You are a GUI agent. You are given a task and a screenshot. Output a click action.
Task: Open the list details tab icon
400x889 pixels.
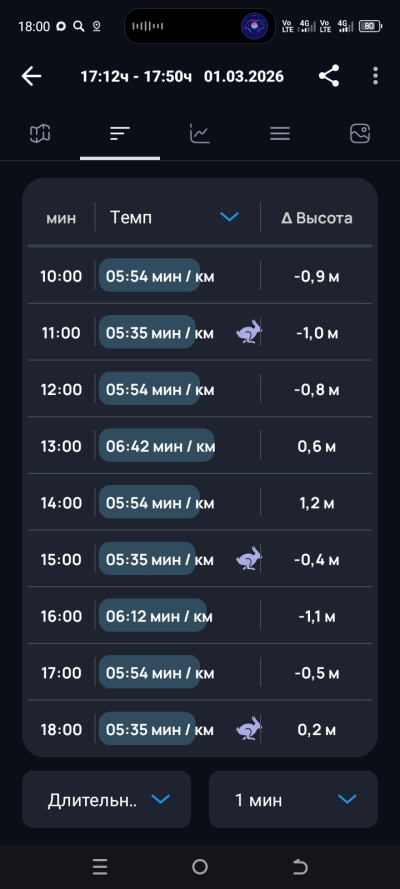click(x=280, y=134)
